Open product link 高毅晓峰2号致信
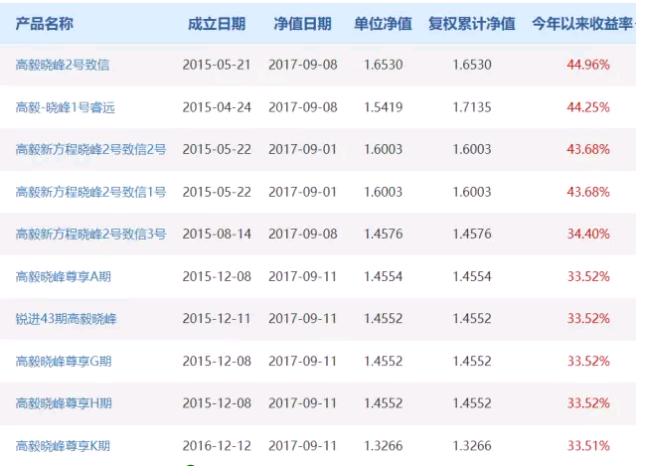 [x=62, y=65]
